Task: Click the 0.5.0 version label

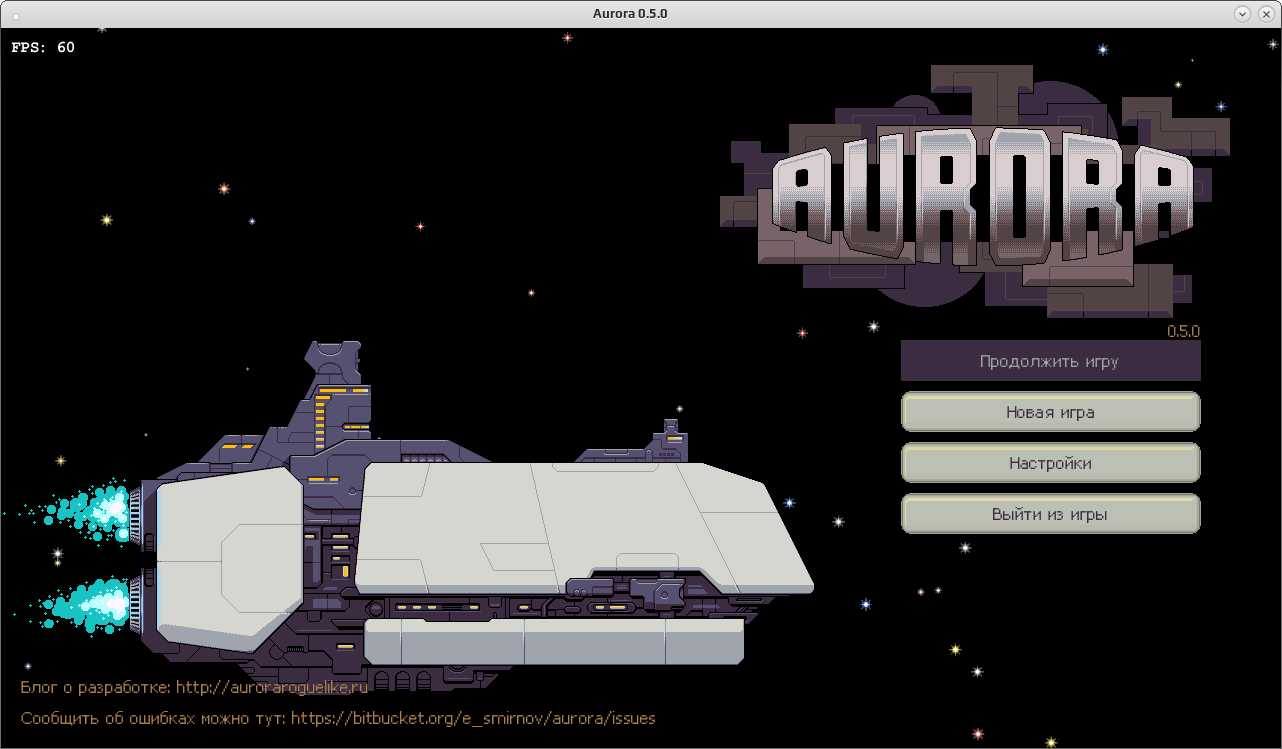Action: pyautogui.click(x=1183, y=331)
